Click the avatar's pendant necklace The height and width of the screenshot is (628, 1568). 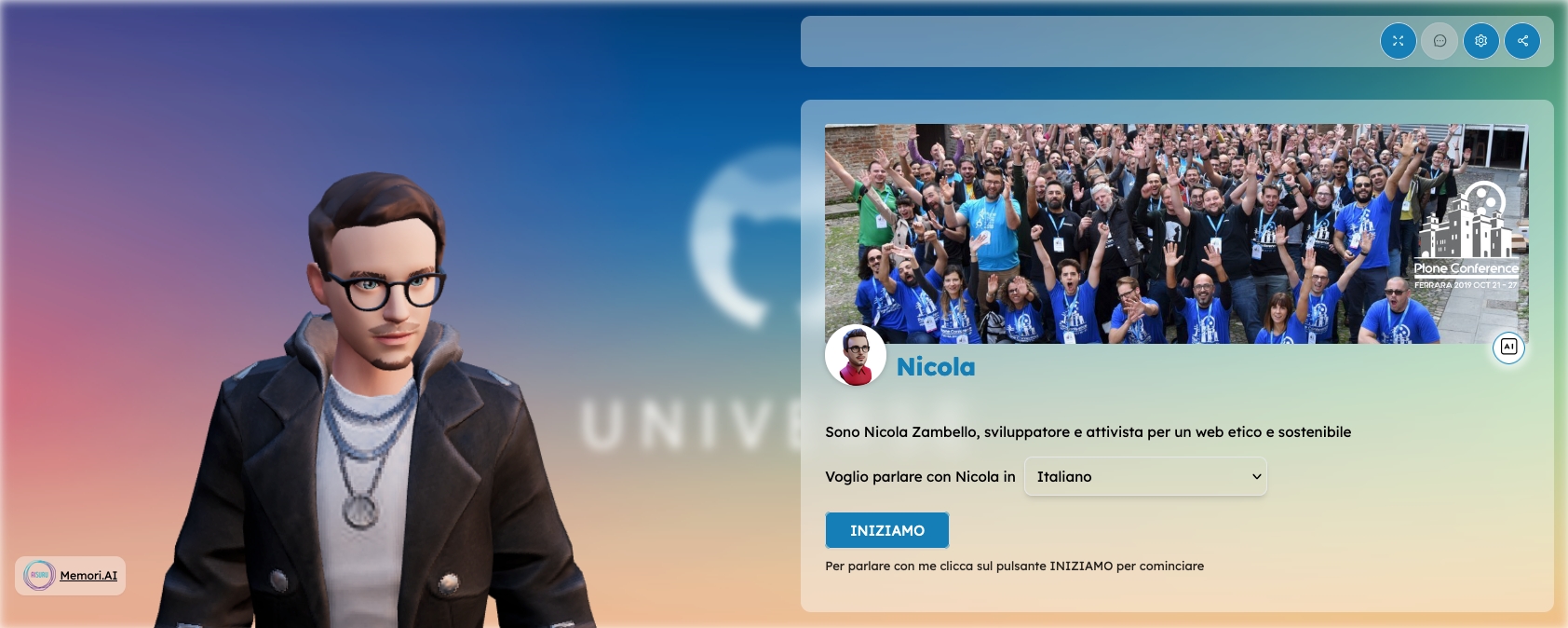pos(358,509)
